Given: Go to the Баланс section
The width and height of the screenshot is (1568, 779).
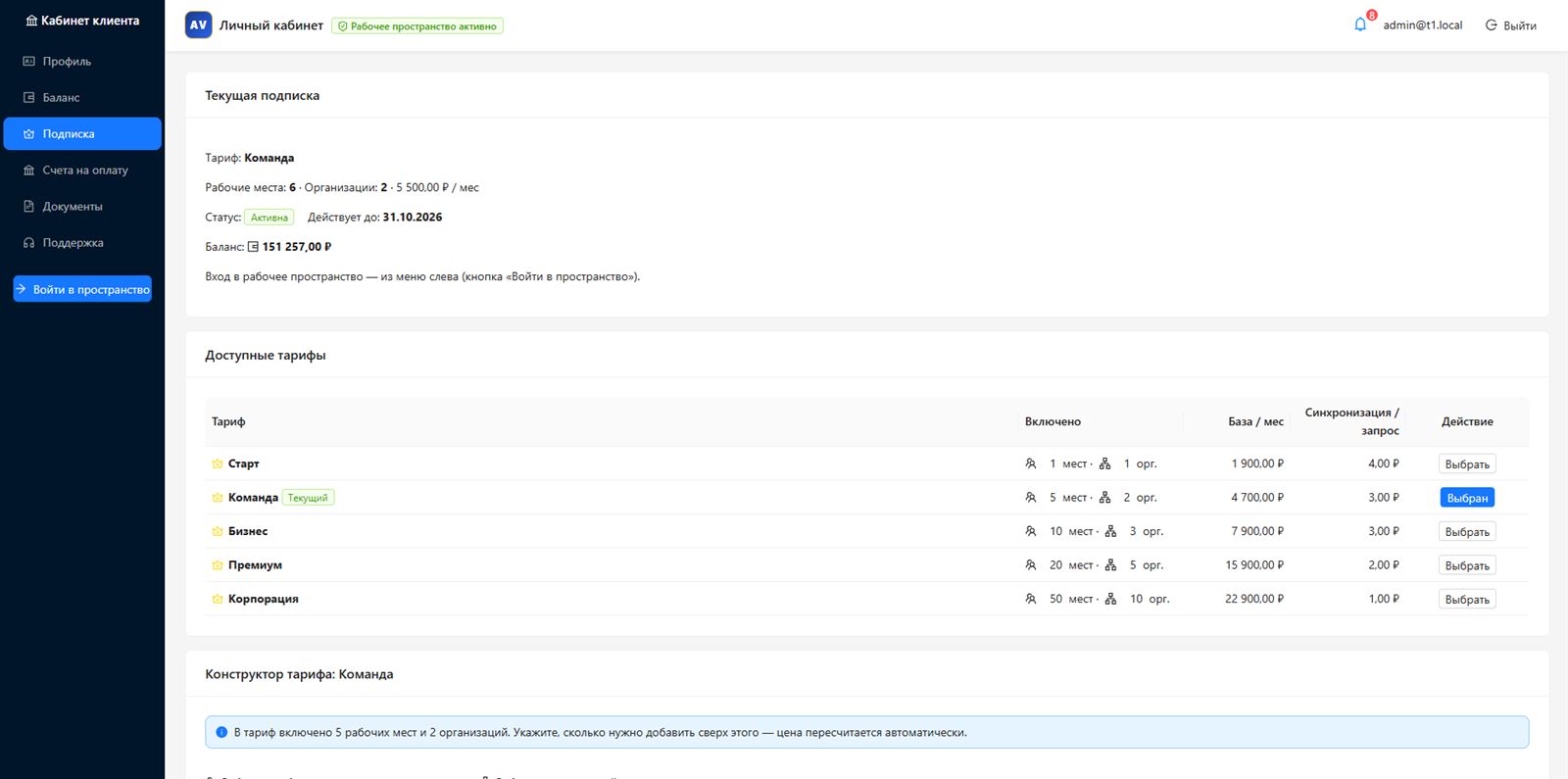Looking at the screenshot, I should [82, 97].
